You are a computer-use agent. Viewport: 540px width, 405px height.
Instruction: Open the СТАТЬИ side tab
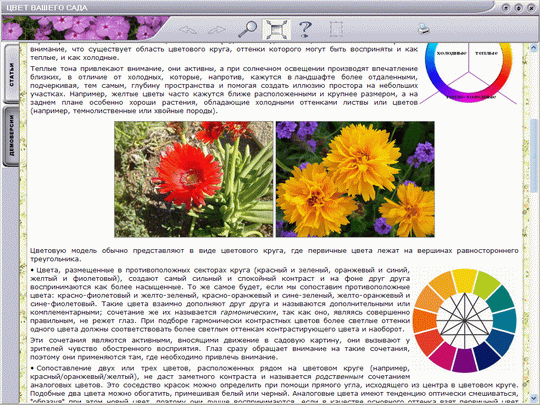(x=12, y=74)
